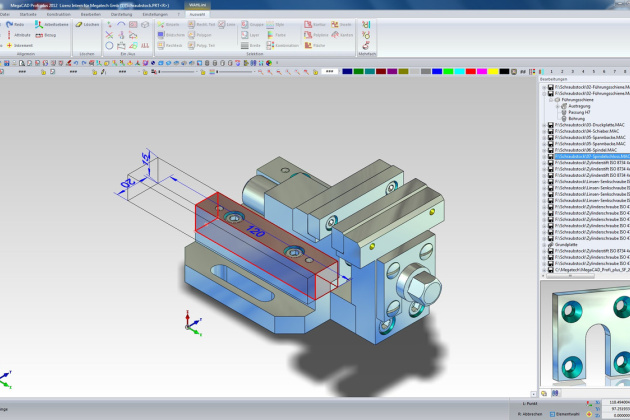Open the Datei menu
The image size is (630, 420).
pos(8,15)
